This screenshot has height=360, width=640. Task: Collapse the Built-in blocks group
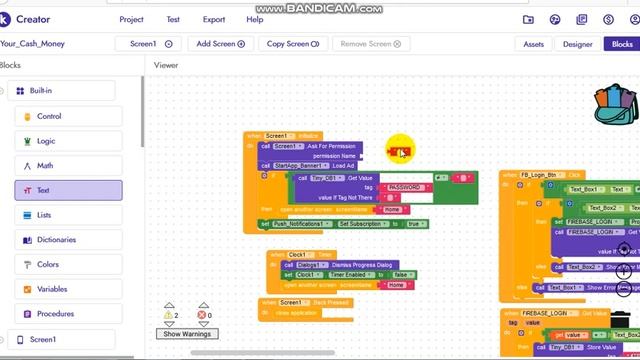pyautogui.click(x=2, y=91)
